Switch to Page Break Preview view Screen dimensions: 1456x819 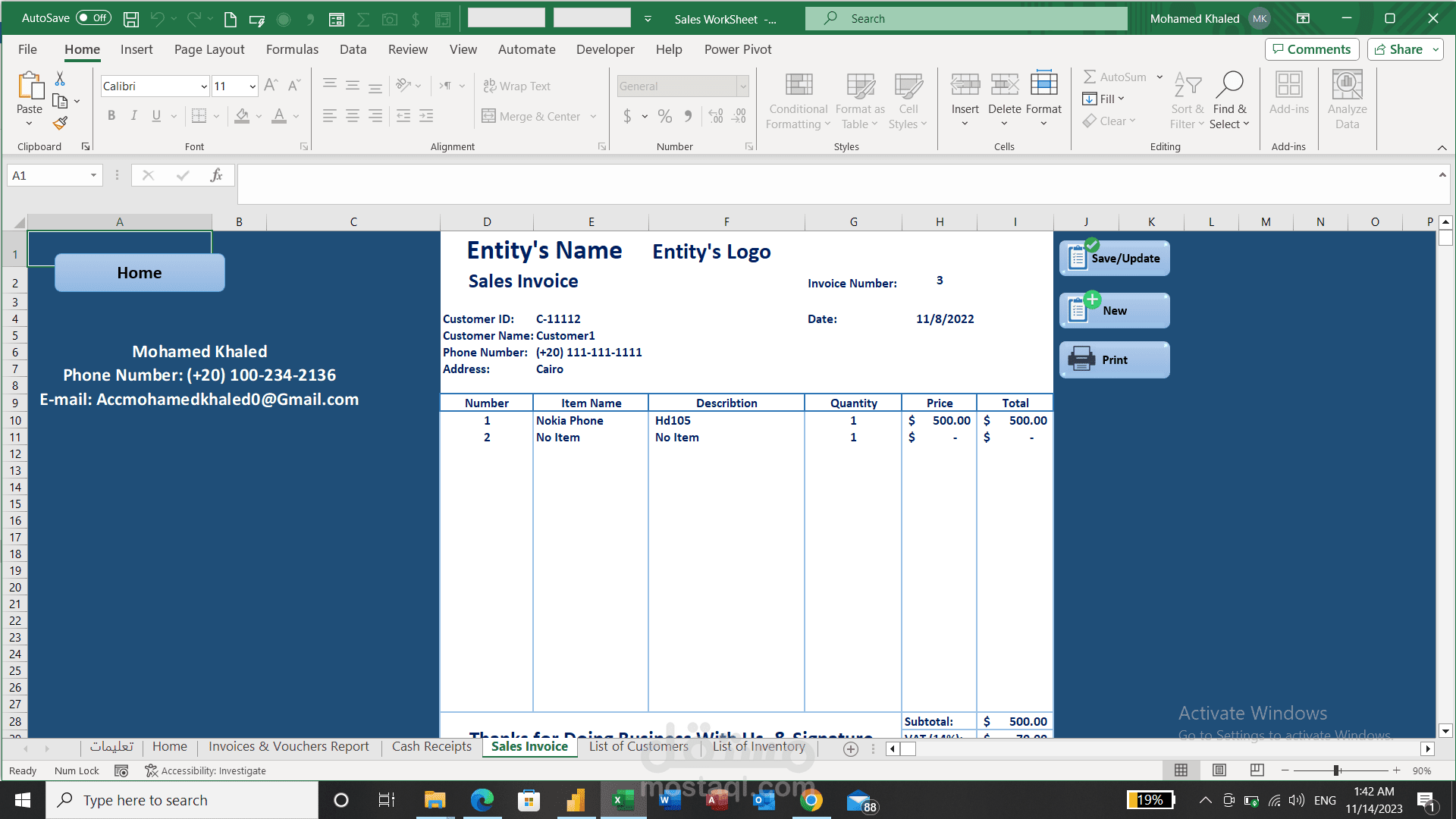click(x=1257, y=770)
